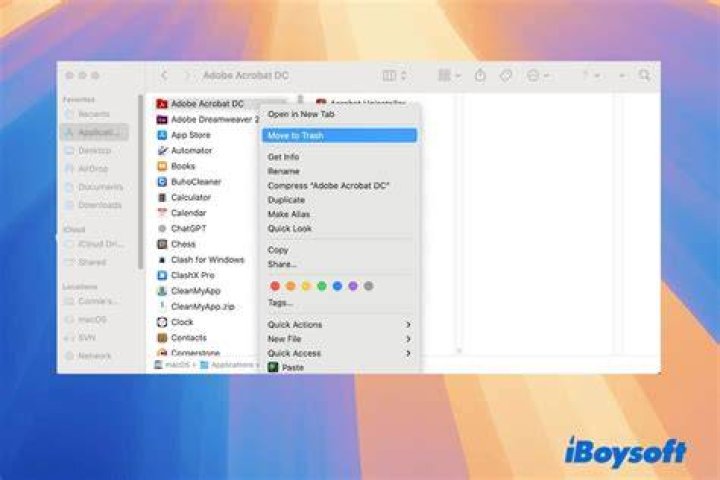Select the Adobe Dreamweaver icon

tap(162, 119)
